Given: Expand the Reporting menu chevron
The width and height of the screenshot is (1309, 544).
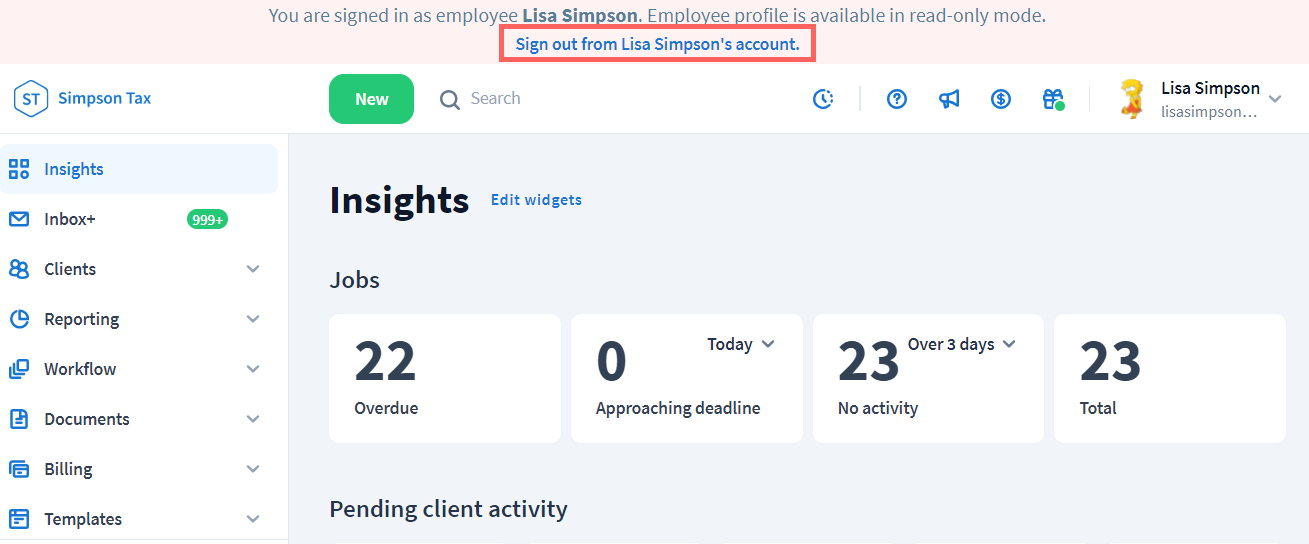Looking at the screenshot, I should tap(253, 319).
